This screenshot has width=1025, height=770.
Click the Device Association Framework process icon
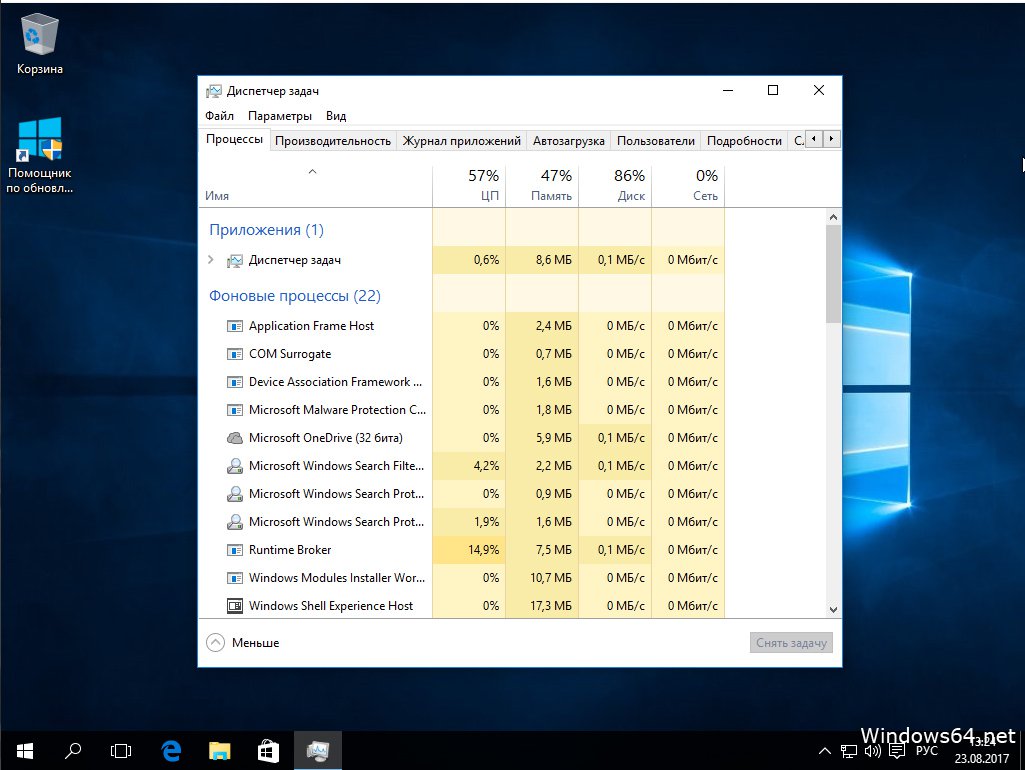pyautogui.click(x=235, y=382)
